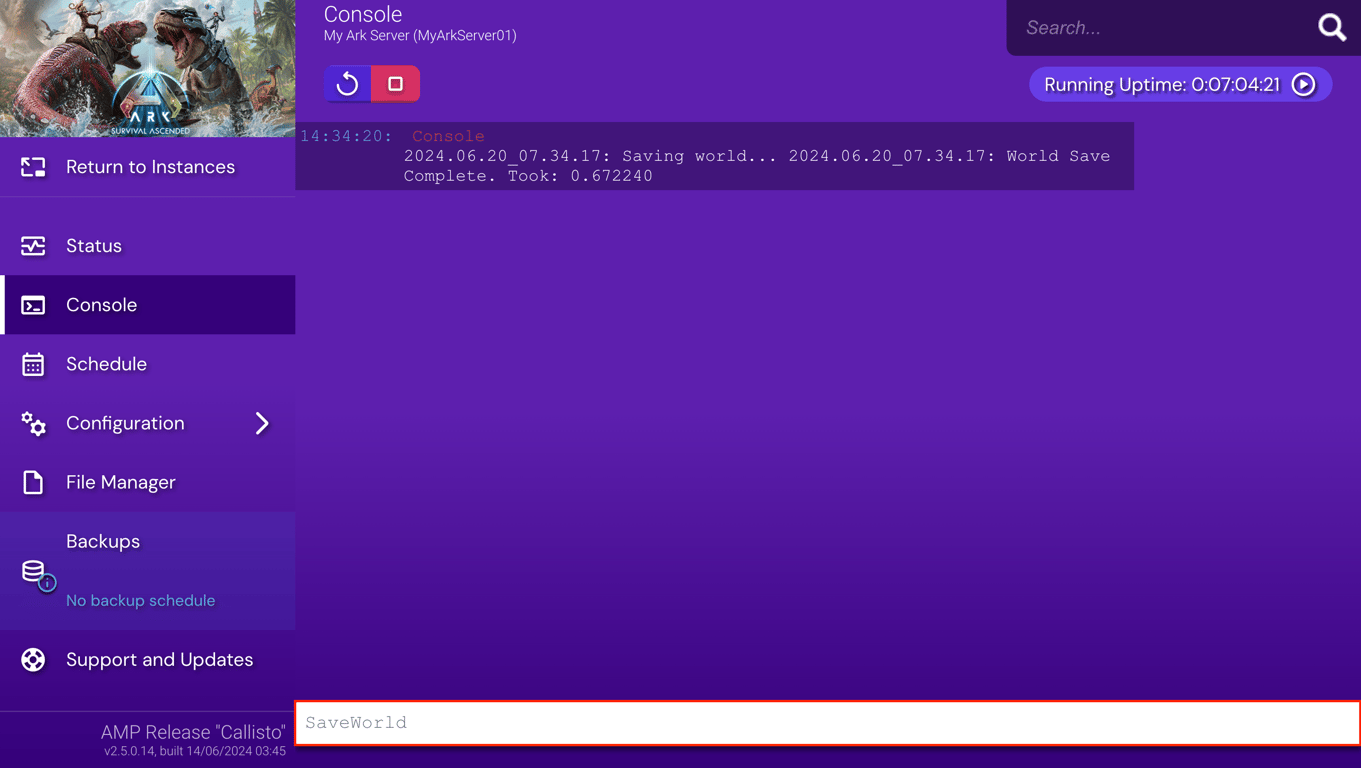Screen dimensions: 1361x768
Task: Select the Console menu entry
Action: click(x=102, y=304)
